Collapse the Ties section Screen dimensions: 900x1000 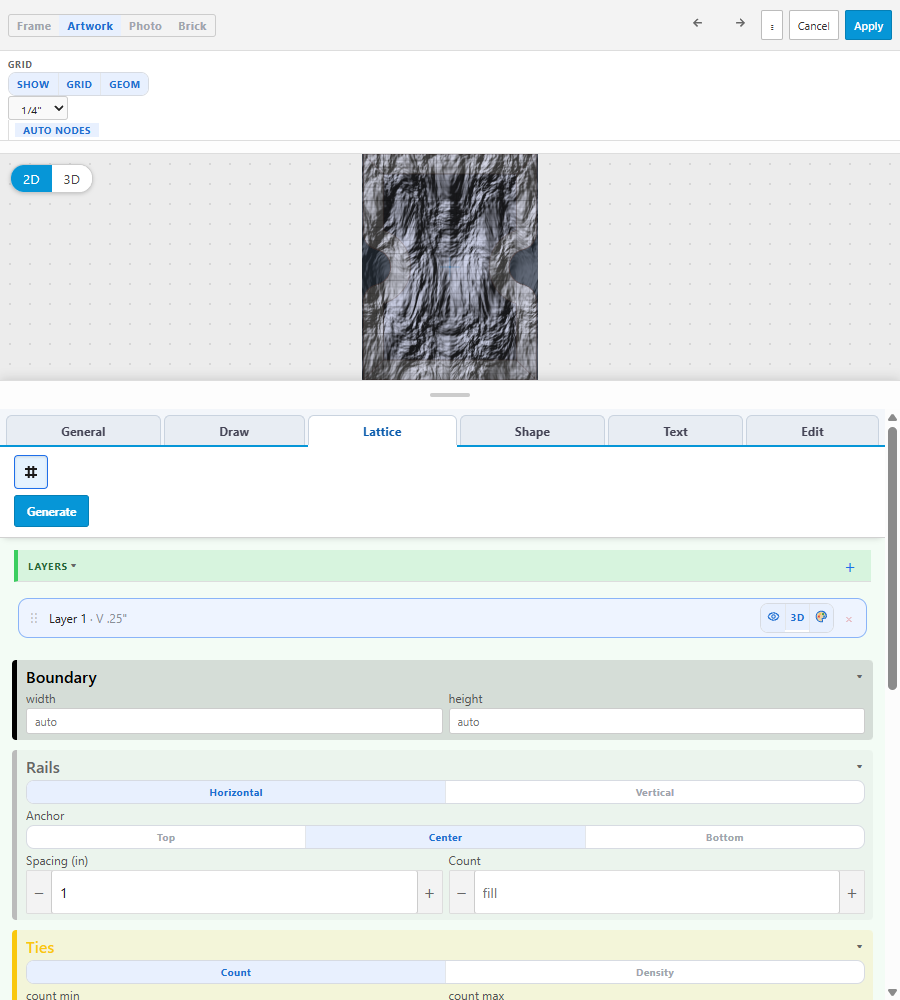point(859,947)
